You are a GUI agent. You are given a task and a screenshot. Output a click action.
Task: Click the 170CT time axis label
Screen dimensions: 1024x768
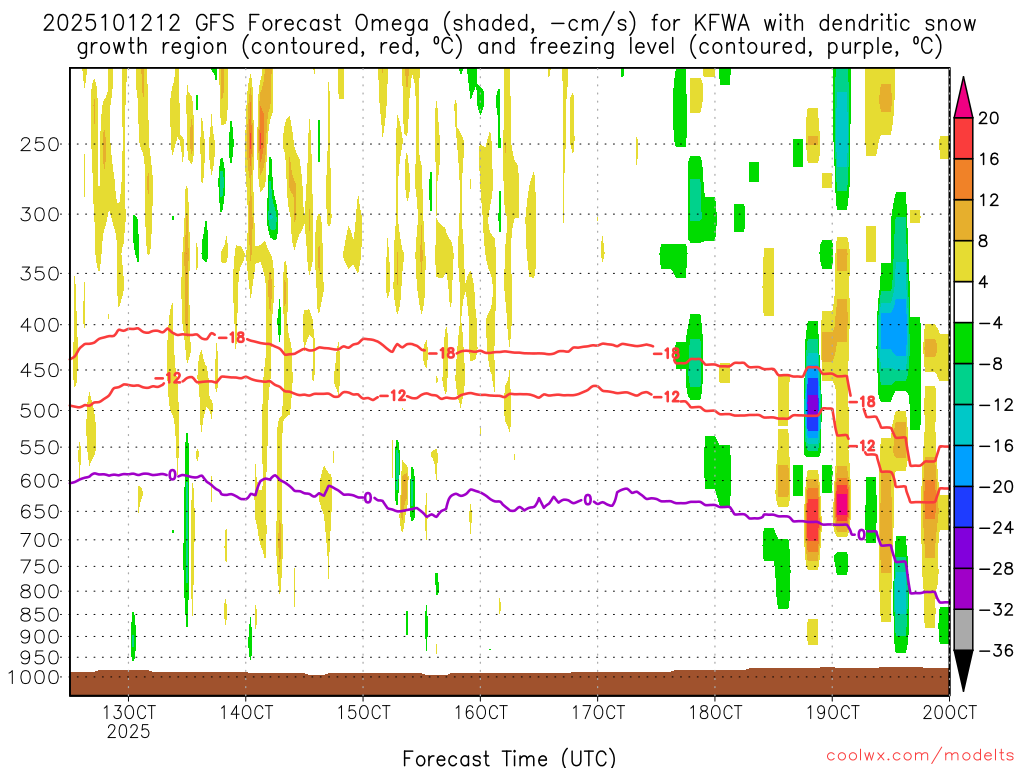[598, 712]
